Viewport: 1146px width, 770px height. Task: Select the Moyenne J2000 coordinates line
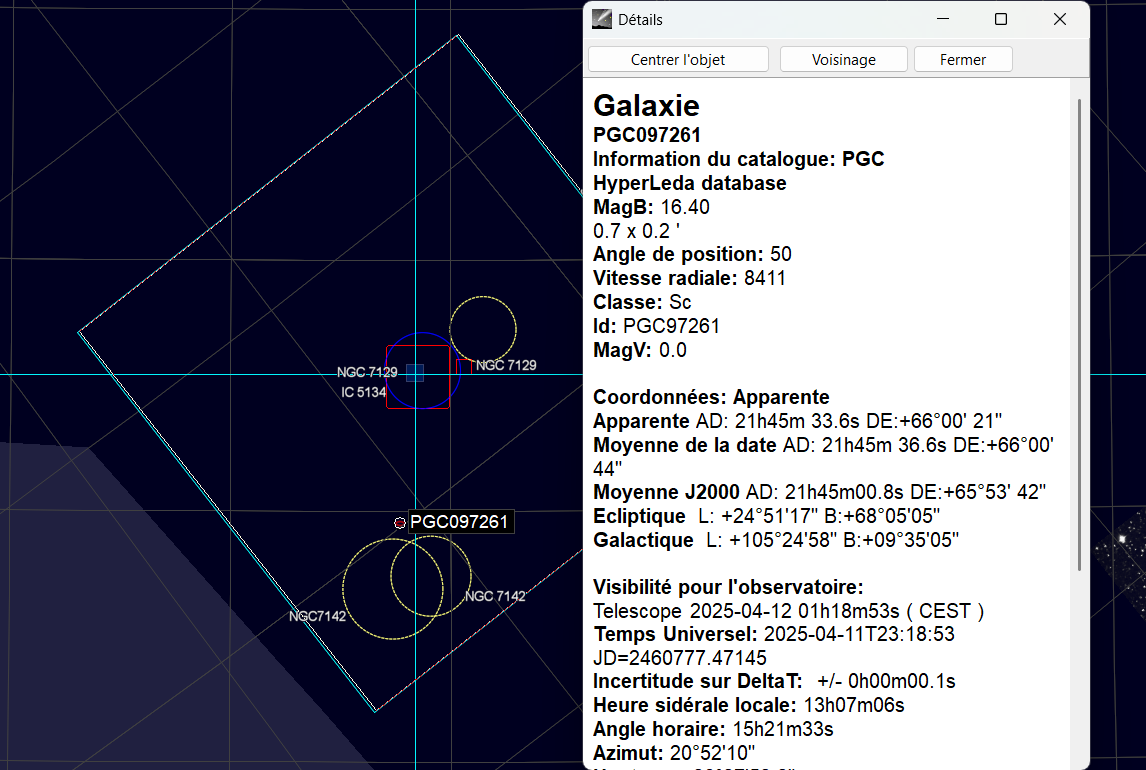(x=819, y=492)
